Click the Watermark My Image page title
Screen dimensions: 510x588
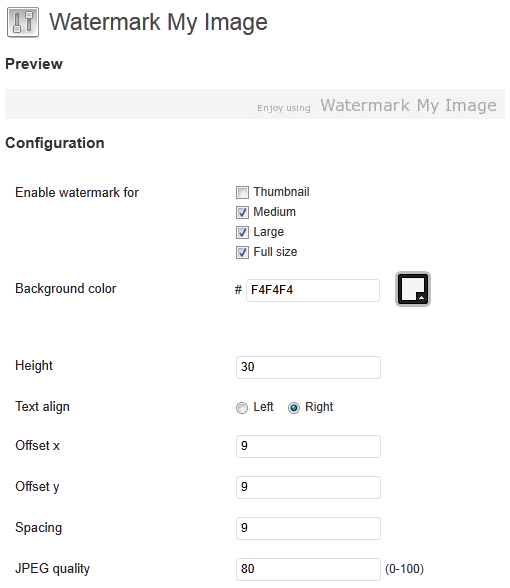click(158, 22)
